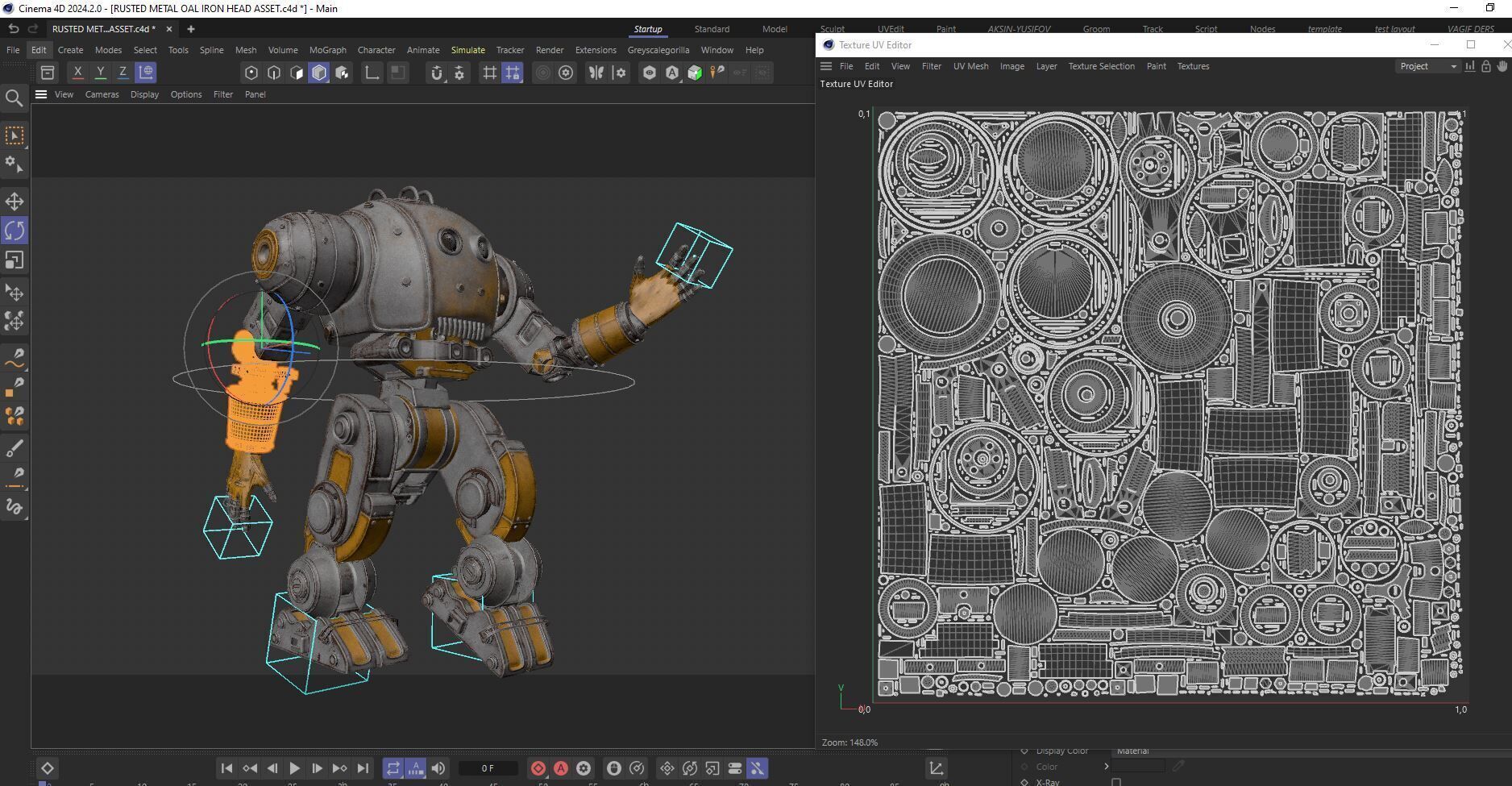This screenshot has width=1512, height=786.
Task: Open viewport Display menu
Action: (x=144, y=94)
